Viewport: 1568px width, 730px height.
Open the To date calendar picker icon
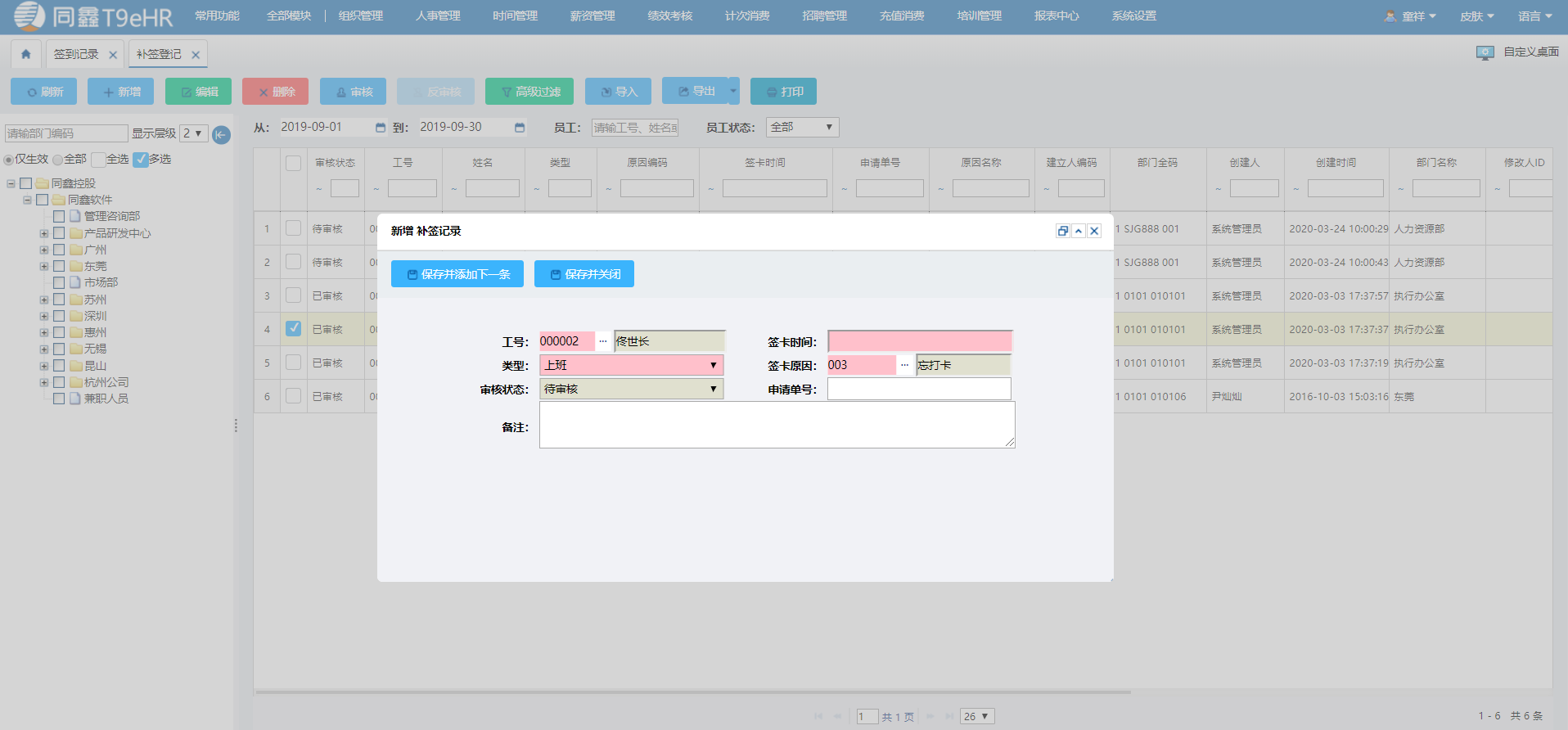(x=519, y=128)
